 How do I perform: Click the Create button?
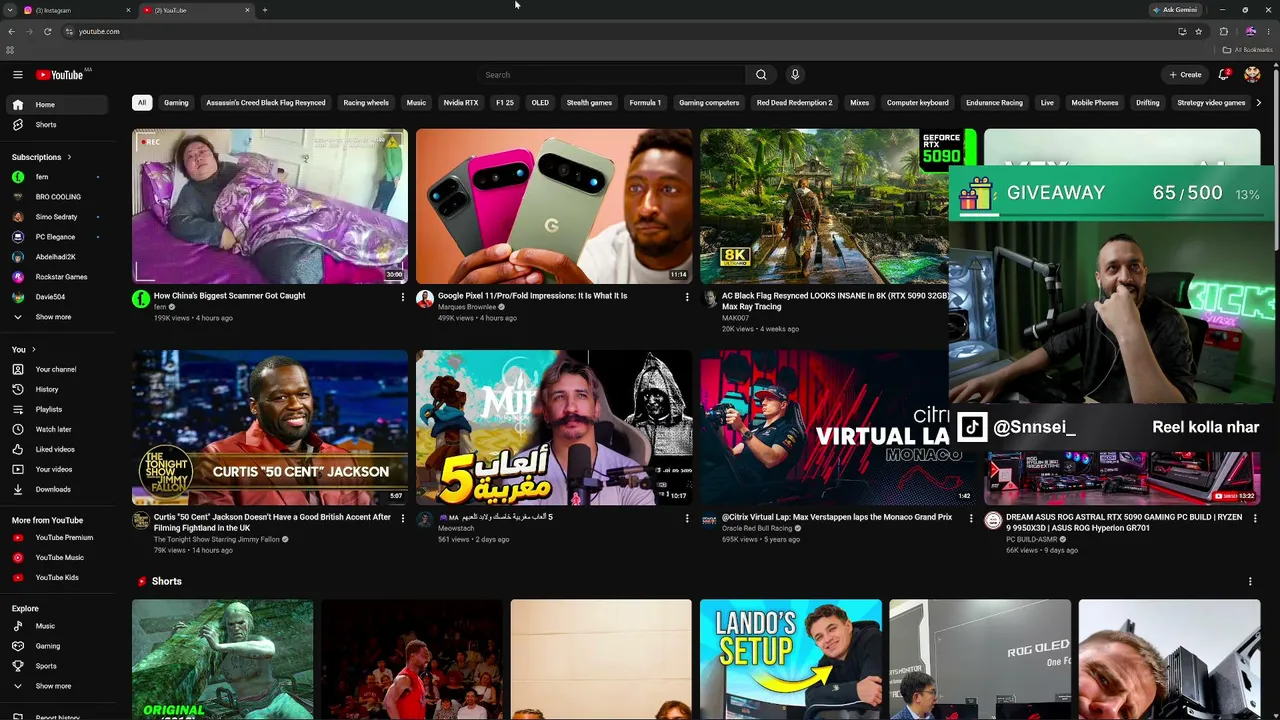click(1186, 75)
